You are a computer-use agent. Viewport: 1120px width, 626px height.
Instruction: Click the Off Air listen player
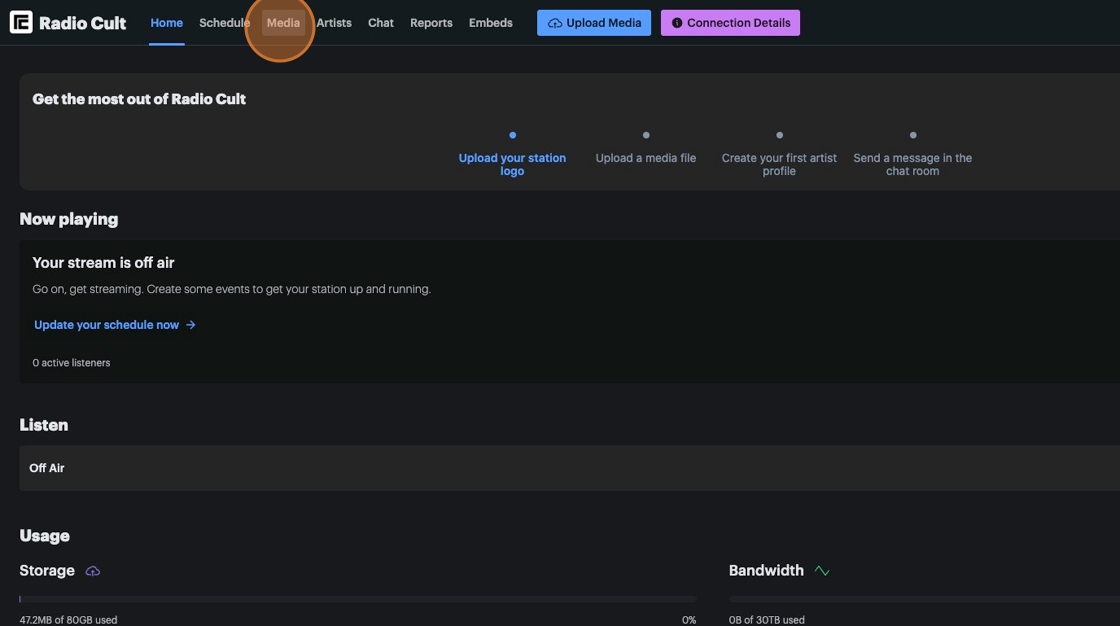(x=569, y=468)
